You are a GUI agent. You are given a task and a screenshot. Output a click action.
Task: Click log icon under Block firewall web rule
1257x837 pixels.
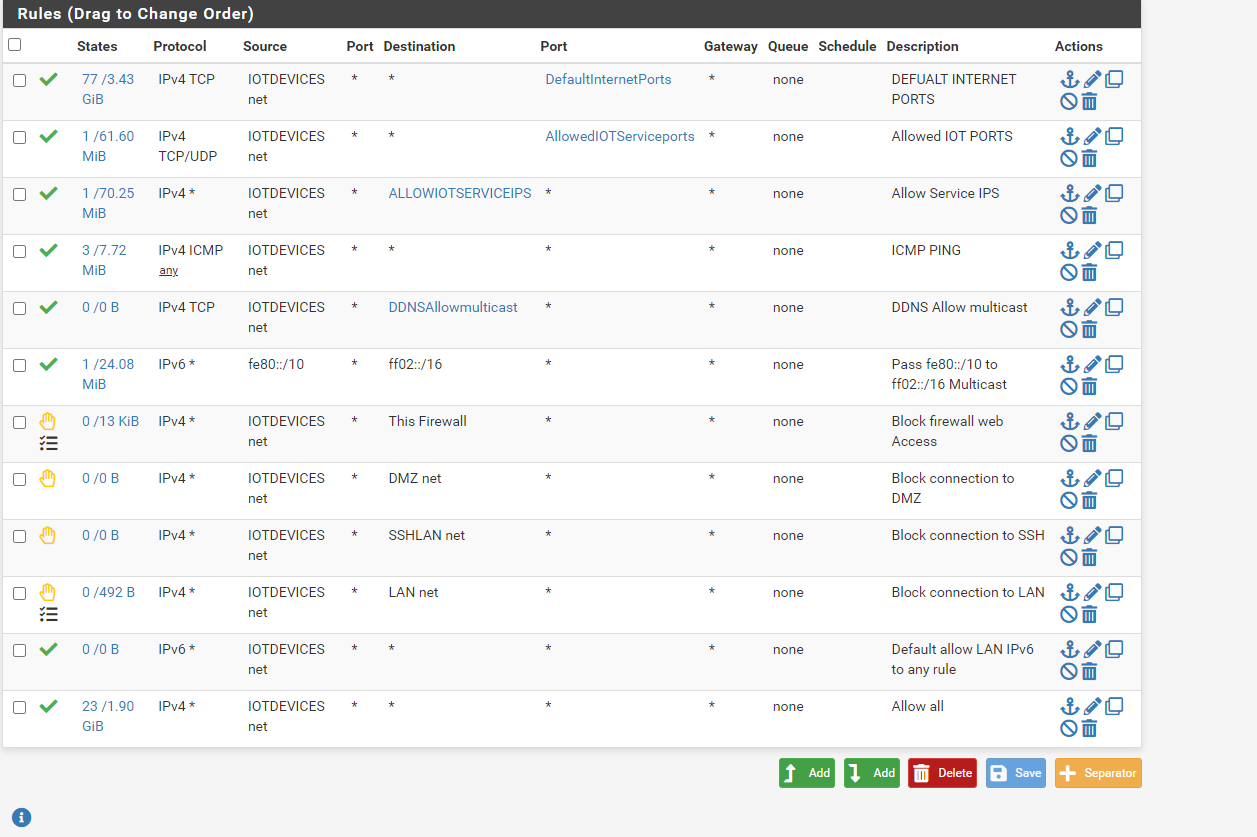(48, 443)
